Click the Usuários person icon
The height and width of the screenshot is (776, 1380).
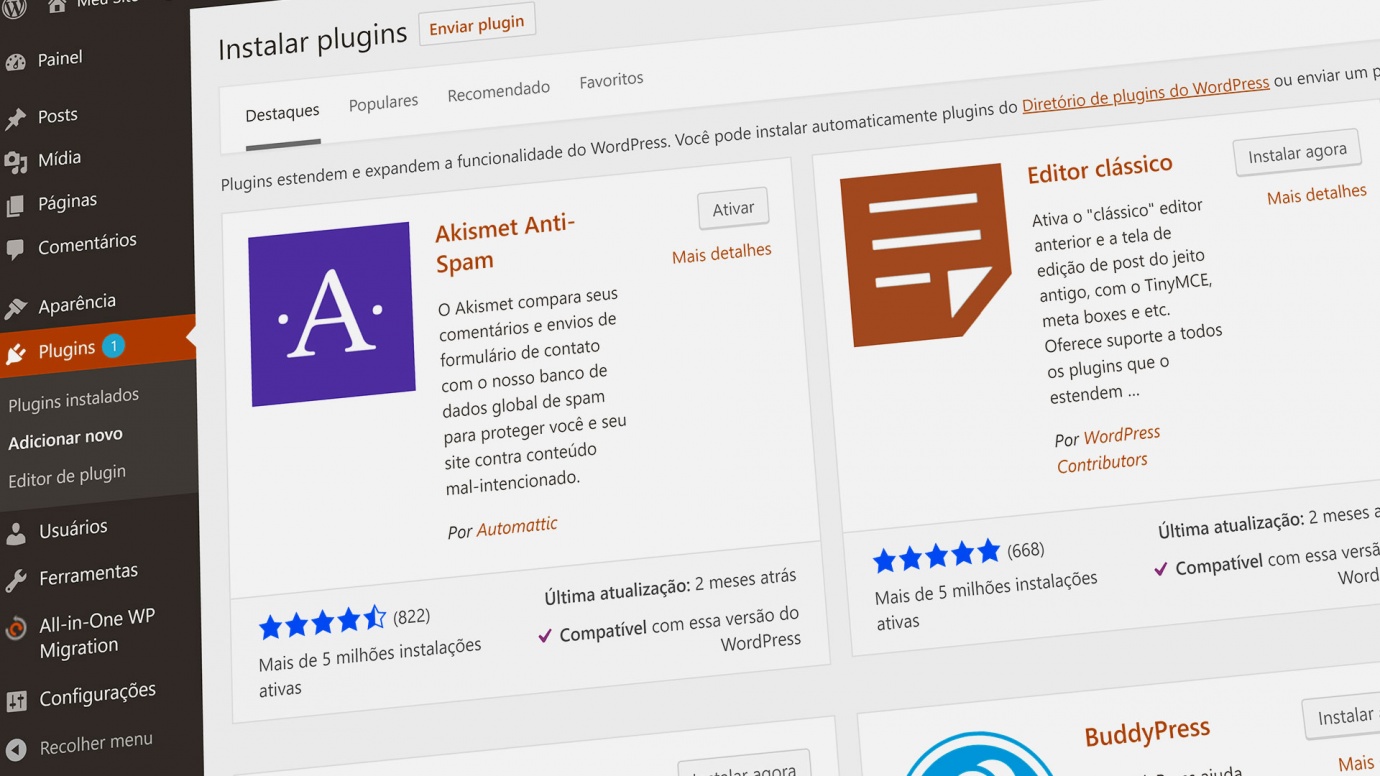click(x=16, y=534)
